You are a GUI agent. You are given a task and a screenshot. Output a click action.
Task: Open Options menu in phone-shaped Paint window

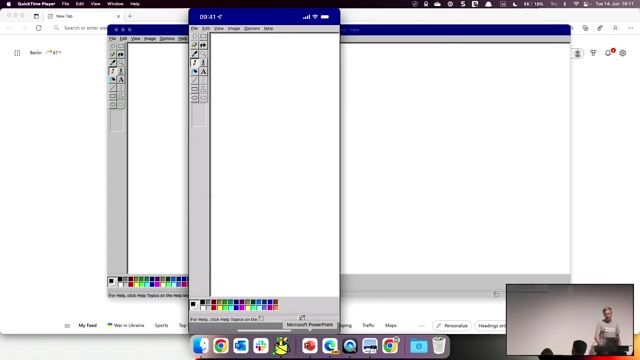pyautogui.click(x=252, y=29)
